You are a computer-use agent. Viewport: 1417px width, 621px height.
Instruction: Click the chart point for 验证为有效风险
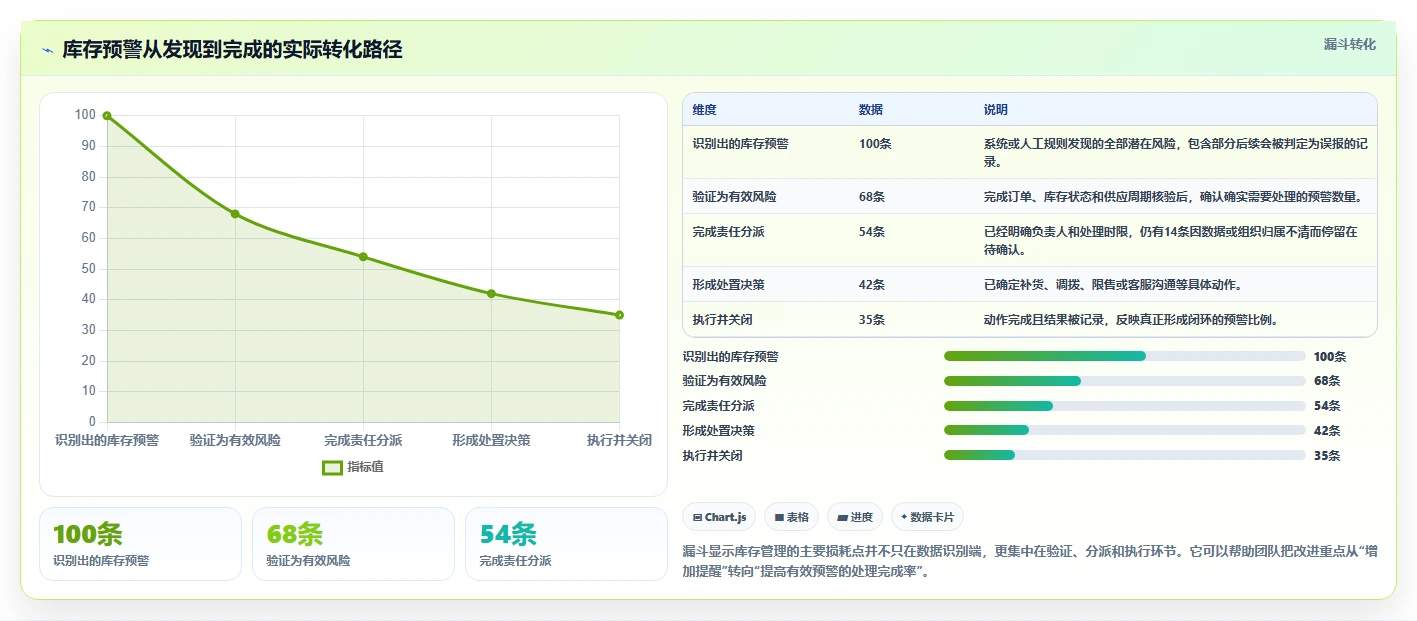coord(235,214)
